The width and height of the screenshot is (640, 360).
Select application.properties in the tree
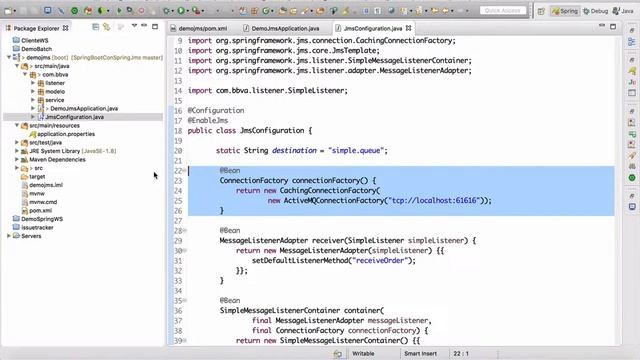(66, 134)
